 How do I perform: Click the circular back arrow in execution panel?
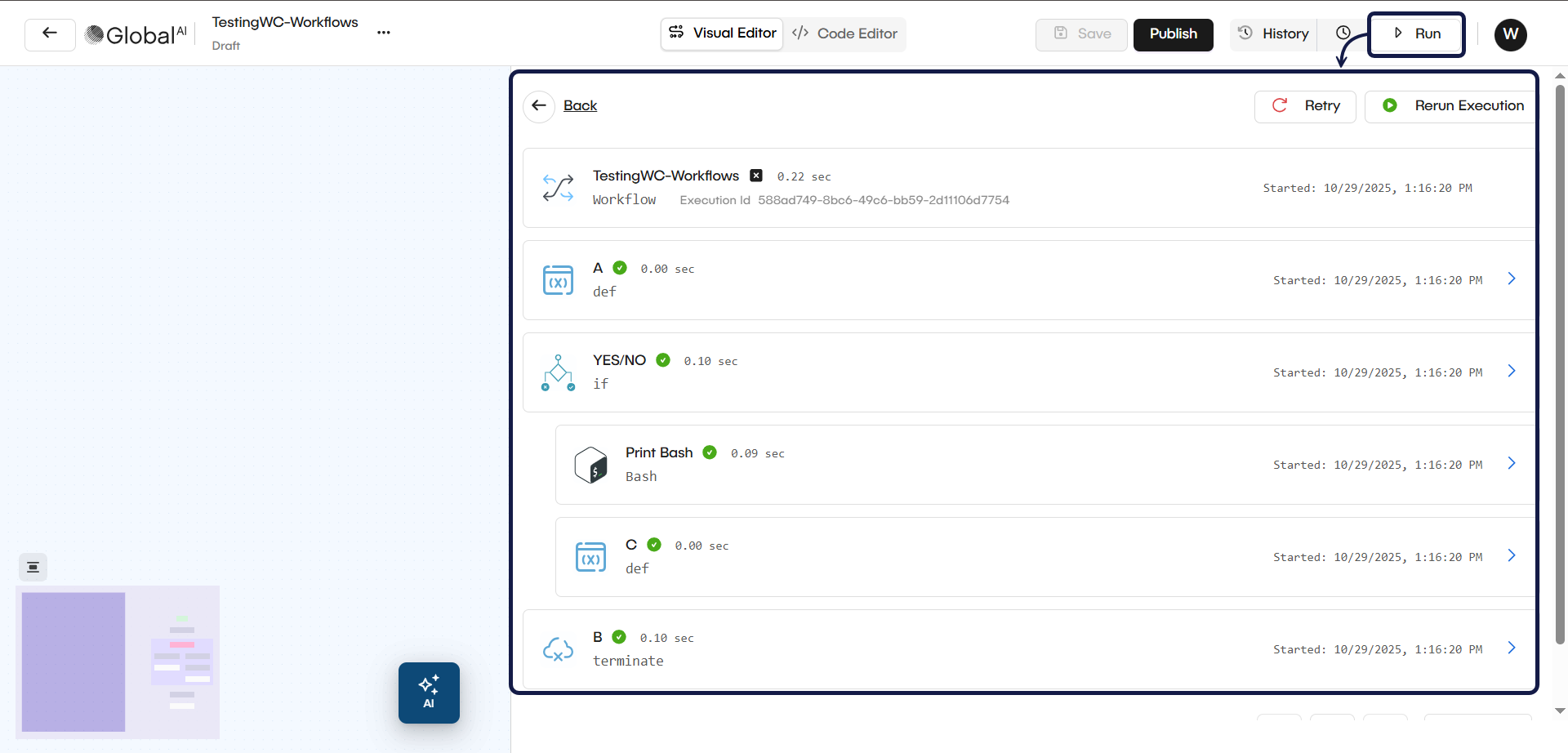click(x=539, y=106)
